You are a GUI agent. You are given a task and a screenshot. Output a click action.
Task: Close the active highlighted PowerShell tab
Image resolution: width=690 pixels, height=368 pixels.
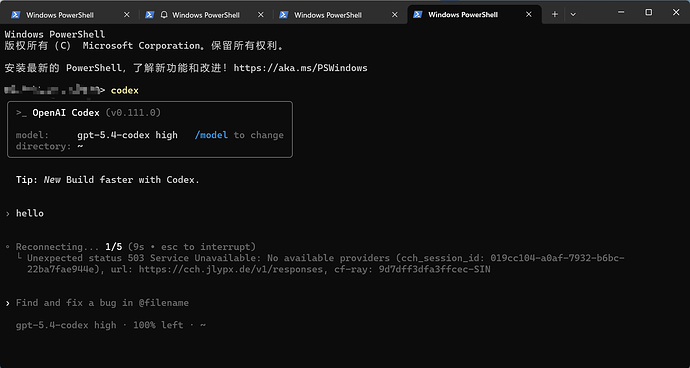[x=529, y=15]
